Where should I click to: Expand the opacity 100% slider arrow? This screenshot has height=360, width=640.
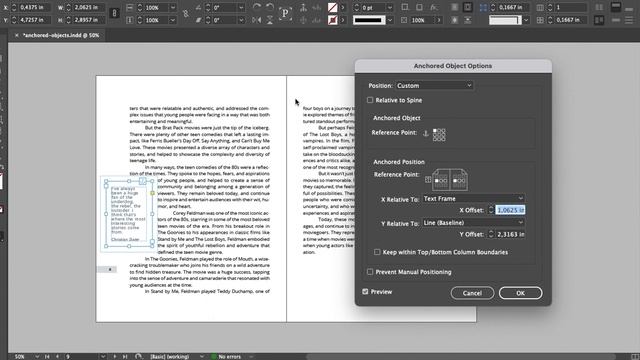[x=439, y=20]
